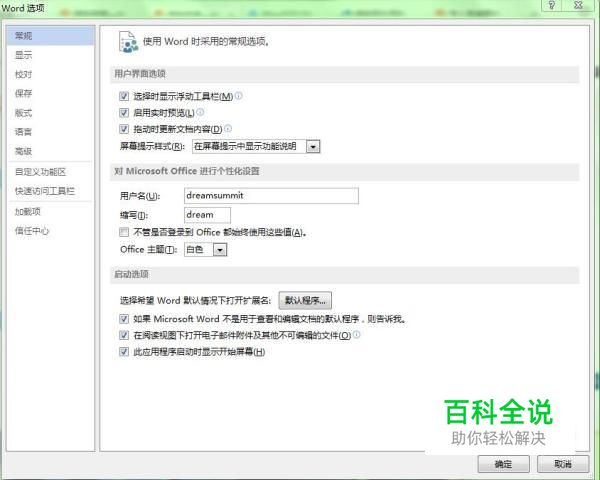Toggle 选择时显示浮动工具栏 checkbox
The height and width of the screenshot is (480, 600).
click(124, 96)
